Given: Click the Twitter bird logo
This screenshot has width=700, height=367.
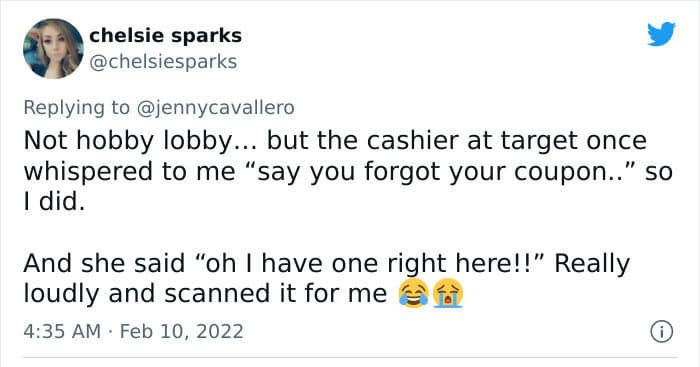Looking at the screenshot, I should click(x=661, y=33).
